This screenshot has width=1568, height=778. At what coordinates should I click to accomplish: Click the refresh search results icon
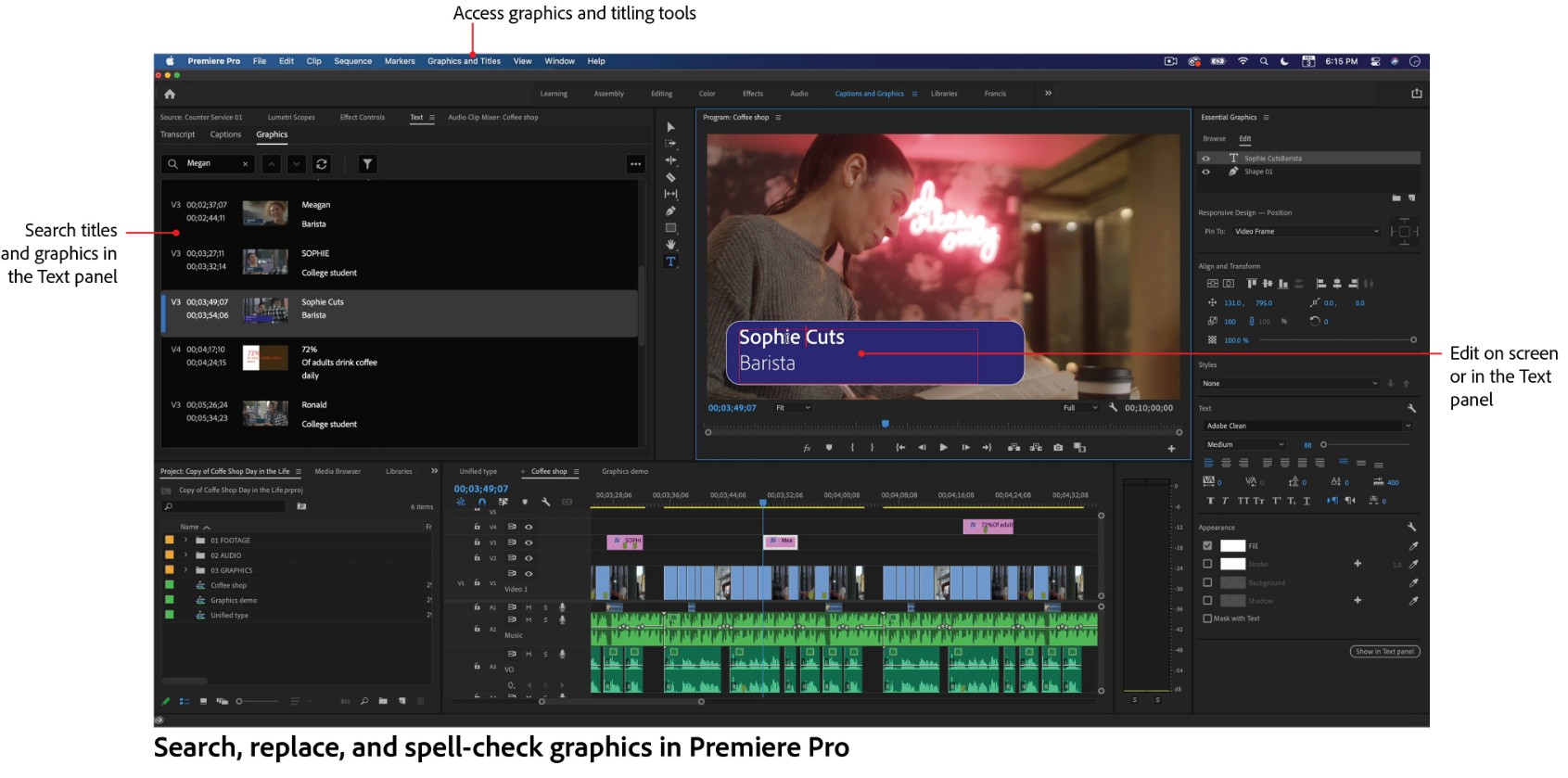point(322,164)
